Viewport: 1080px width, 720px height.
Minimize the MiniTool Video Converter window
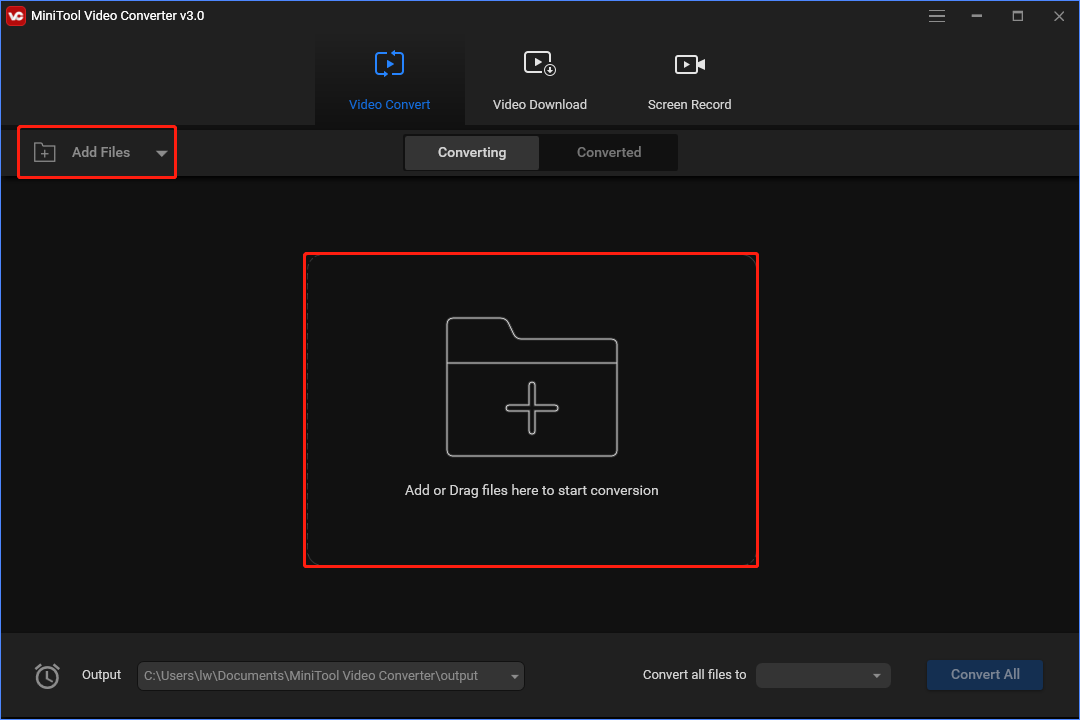pyautogui.click(x=977, y=16)
